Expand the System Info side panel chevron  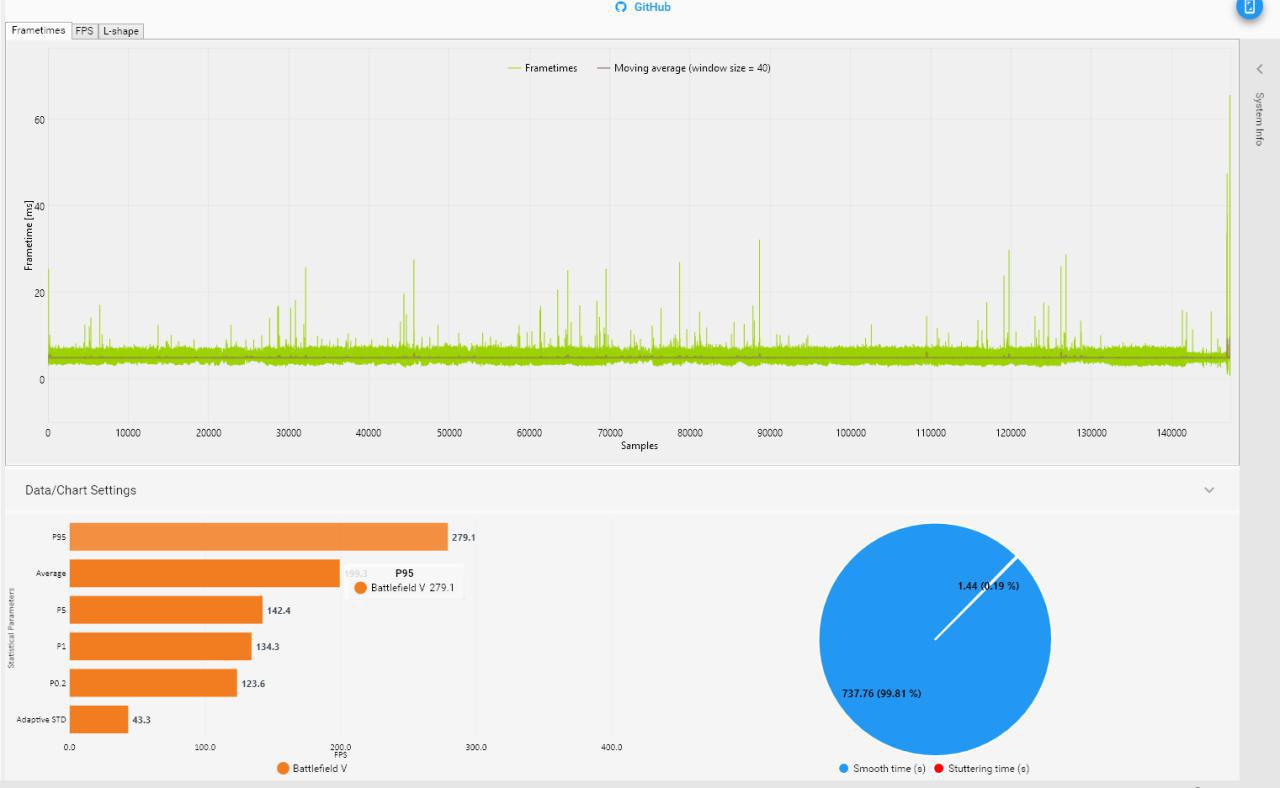coord(1259,69)
